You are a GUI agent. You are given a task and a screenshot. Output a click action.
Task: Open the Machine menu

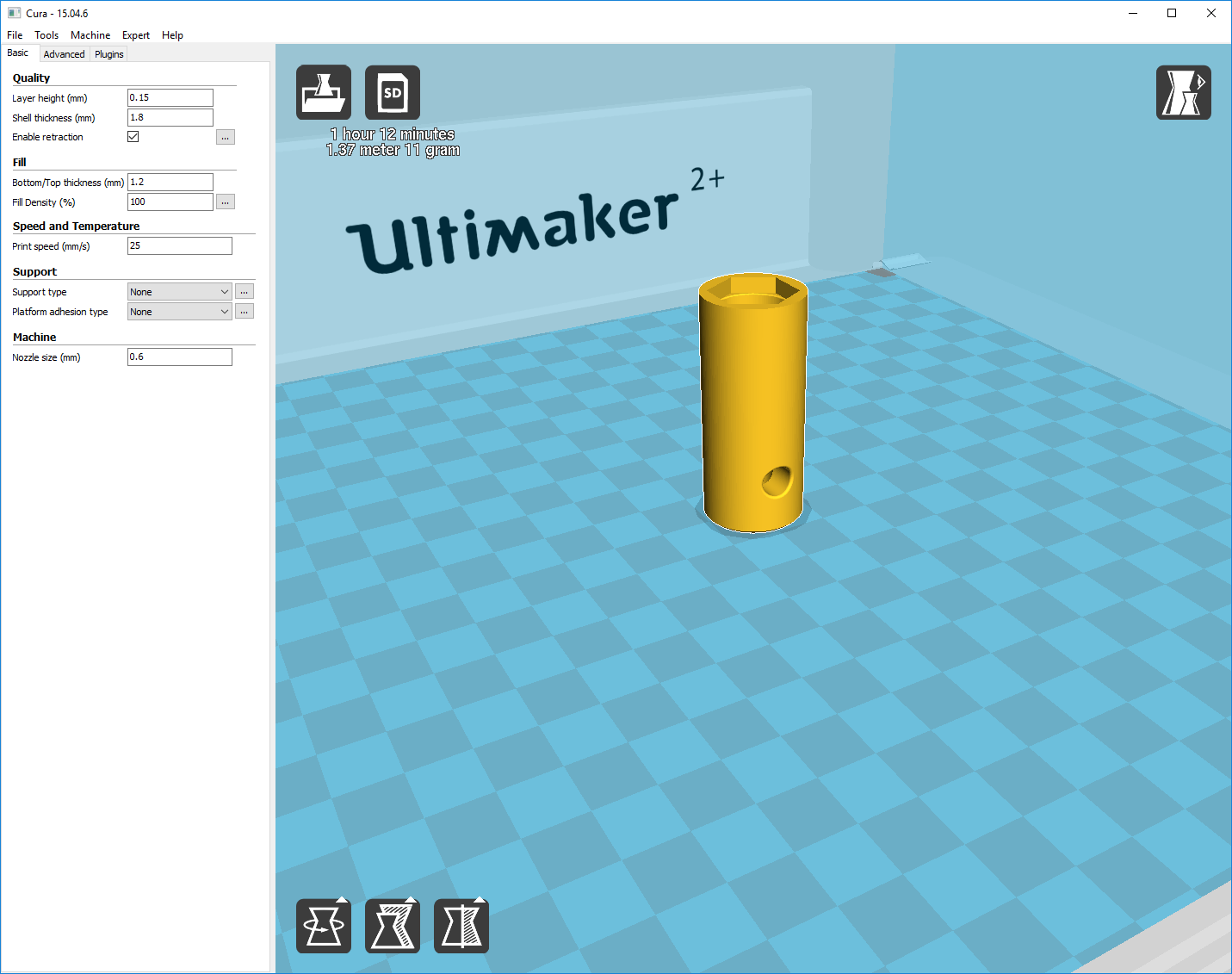click(x=90, y=35)
